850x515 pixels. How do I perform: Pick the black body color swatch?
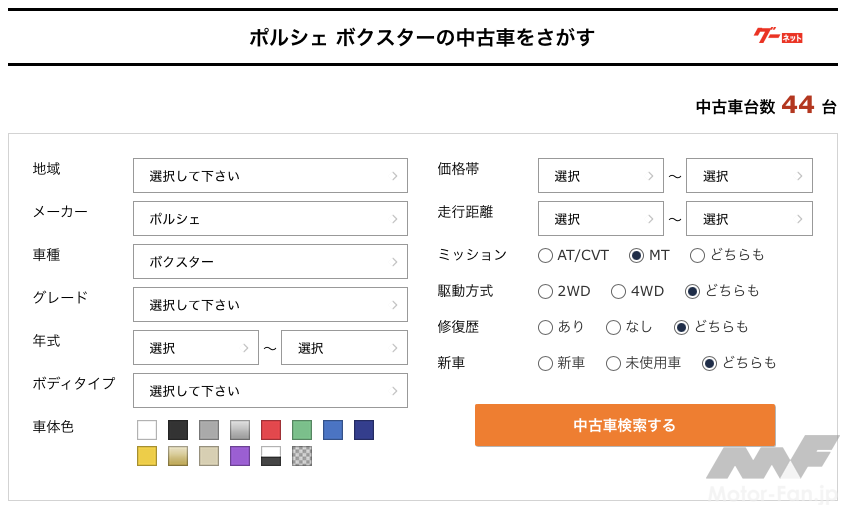coord(178,430)
